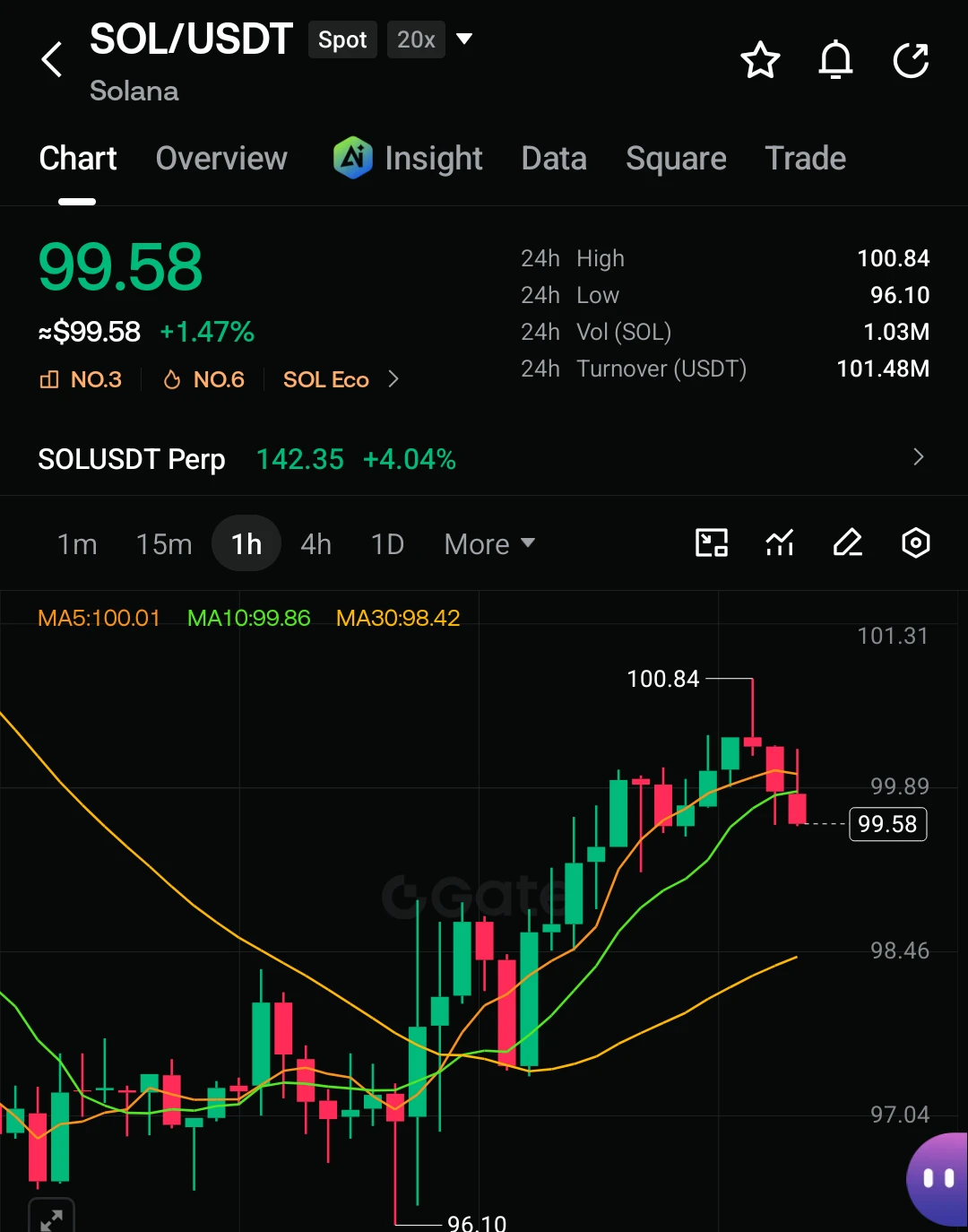Select the 15m timeframe
Image resolution: width=968 pixels, height=1232 pixels.
click(164, 543)
